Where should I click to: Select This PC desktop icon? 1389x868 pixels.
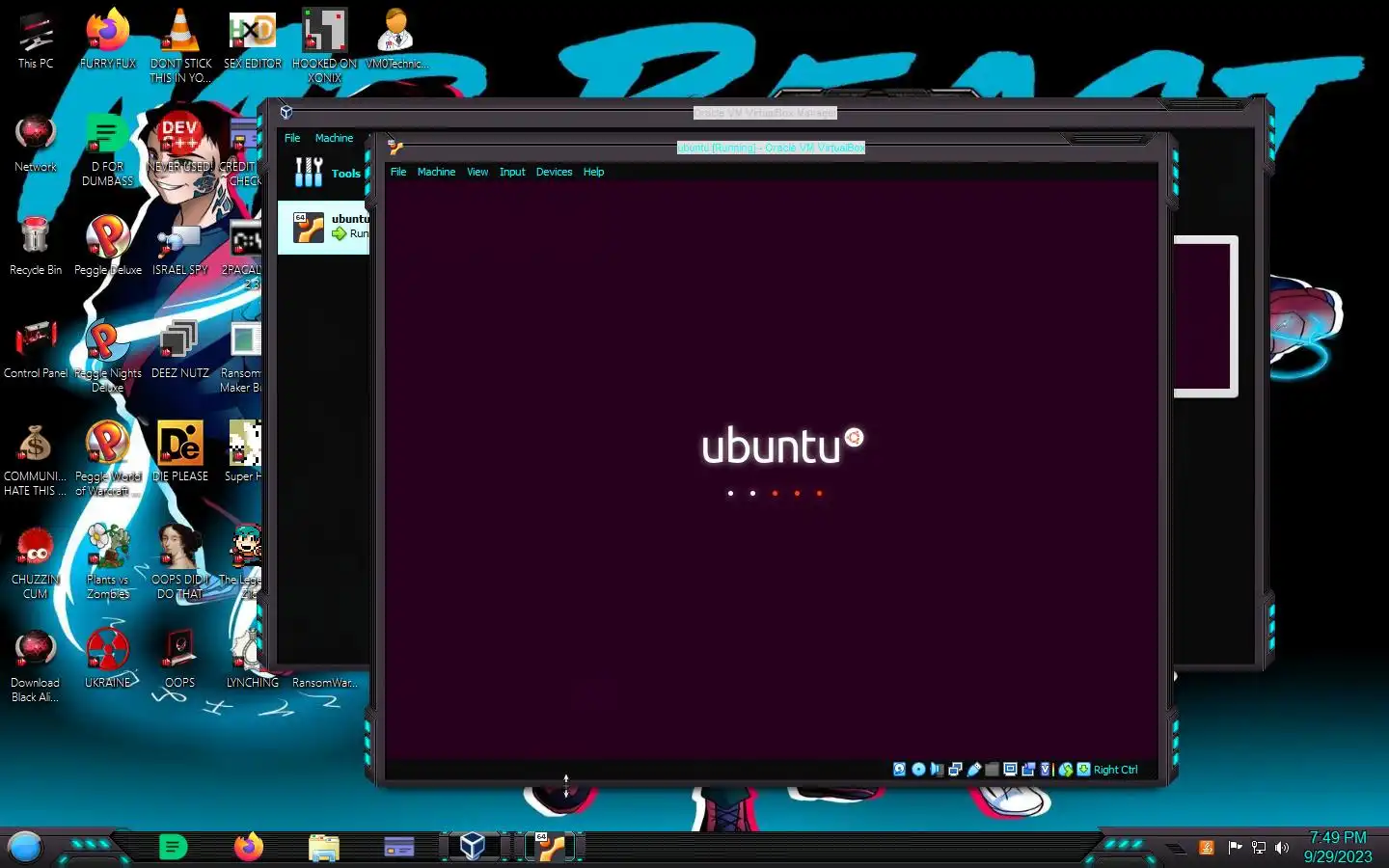point(36,40)
